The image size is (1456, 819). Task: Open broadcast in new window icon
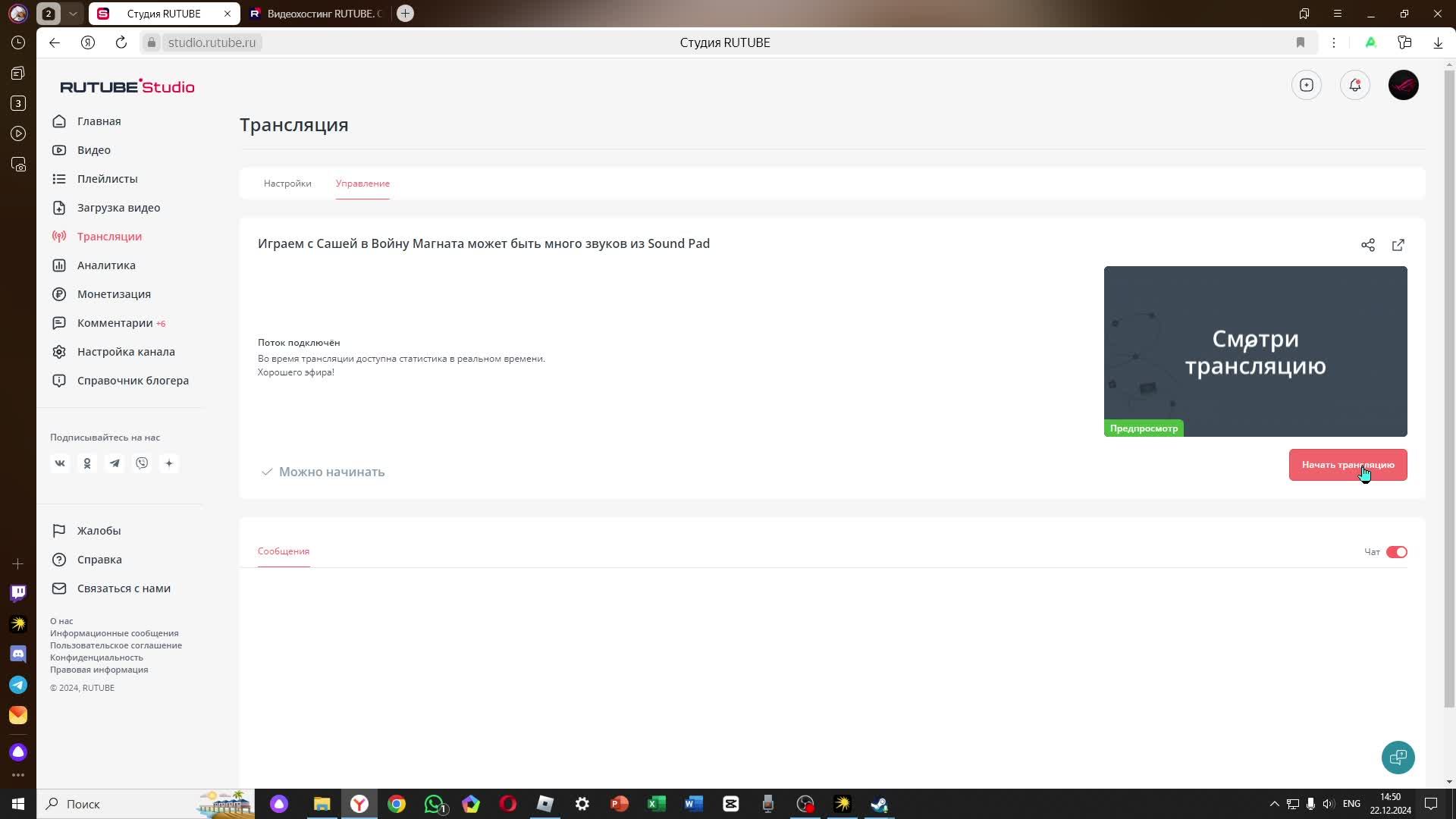click(1398, 245)
